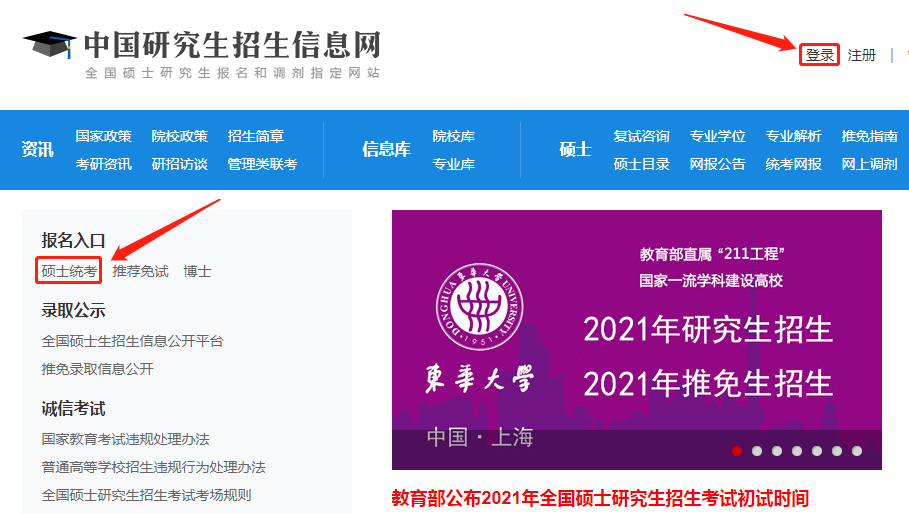909x514 pixels.
Task: Select the 推荐免试 entry link
Action: 141,271
